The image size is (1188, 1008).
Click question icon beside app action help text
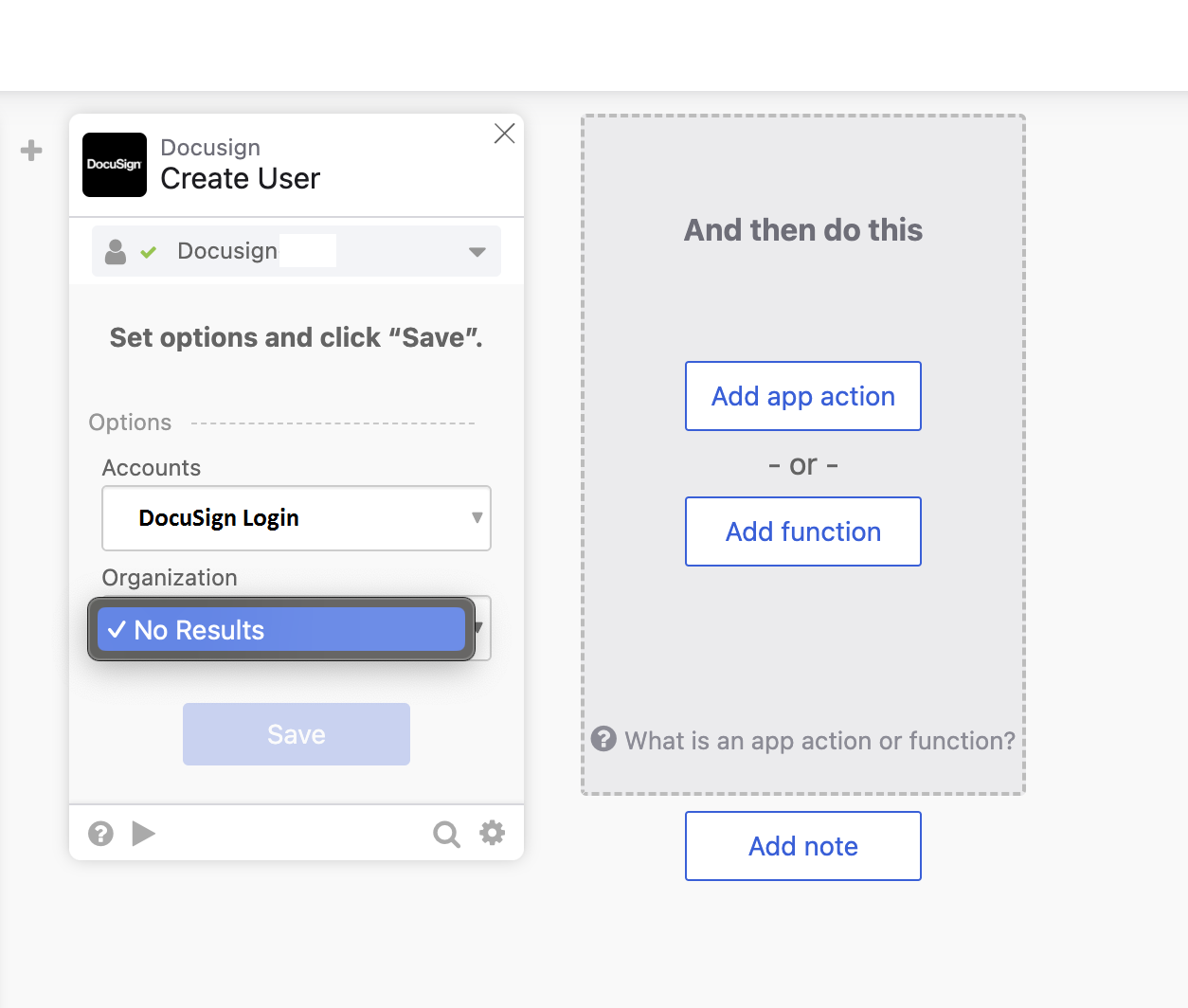click(x=603, y=739)
